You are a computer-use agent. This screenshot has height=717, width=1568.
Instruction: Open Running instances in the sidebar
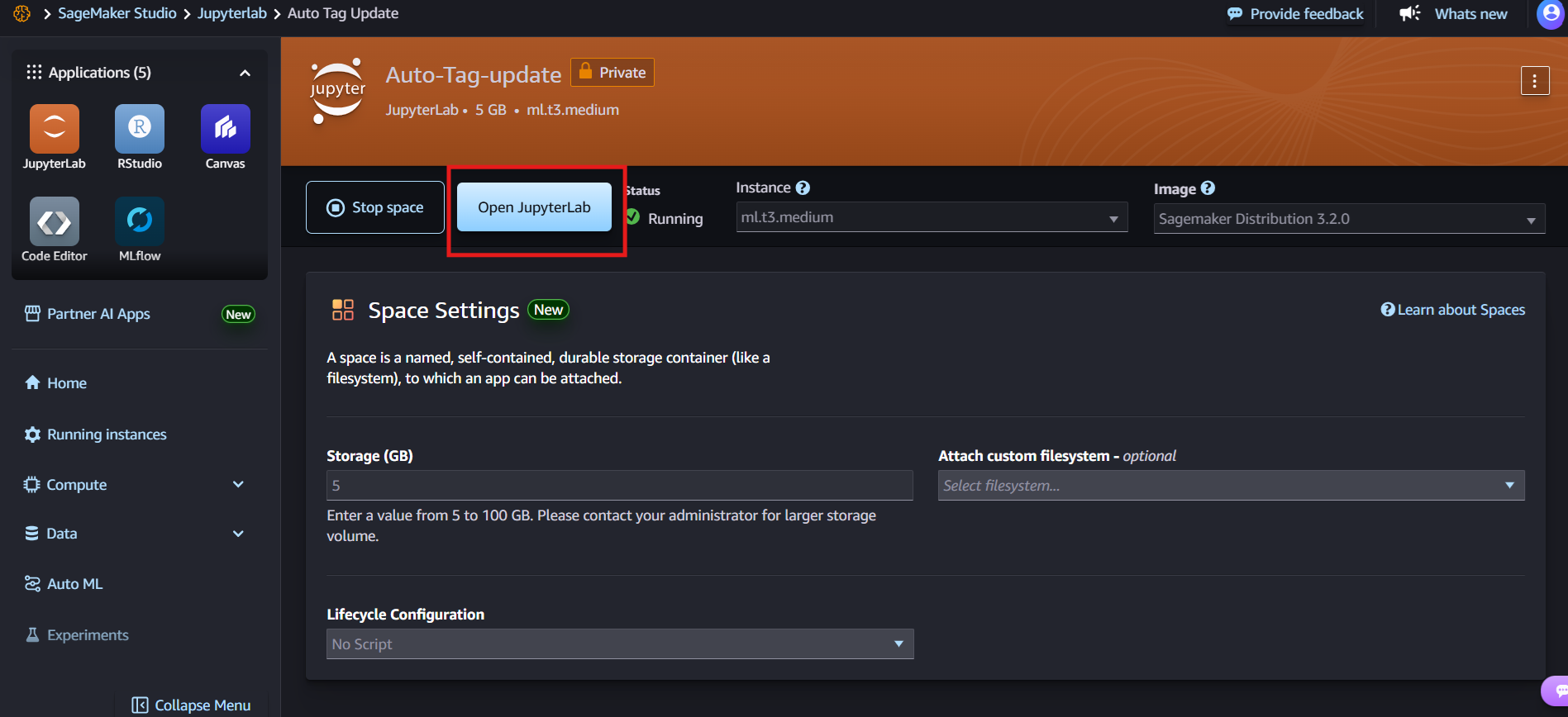point(96,434)
